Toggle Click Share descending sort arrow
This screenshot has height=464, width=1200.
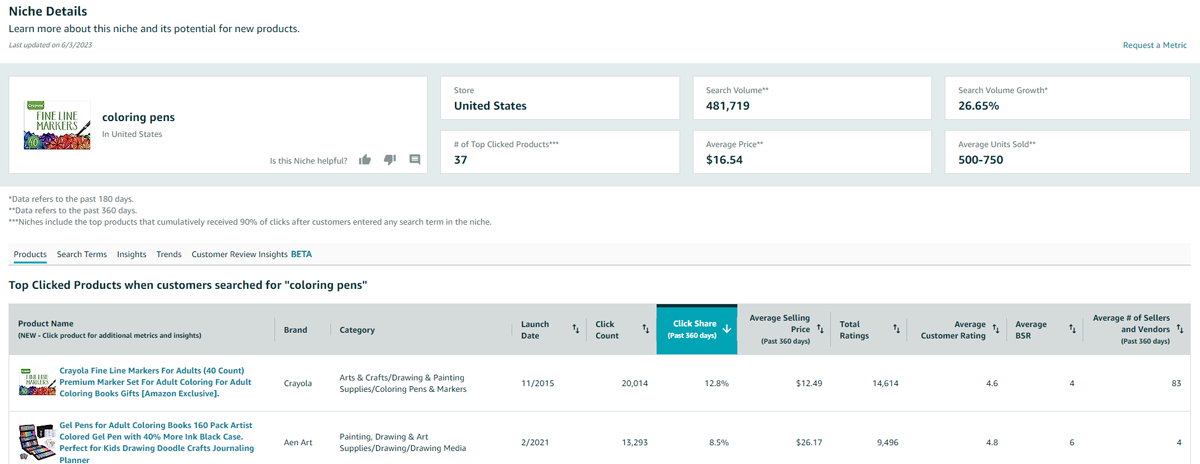[x=726, y=328]
